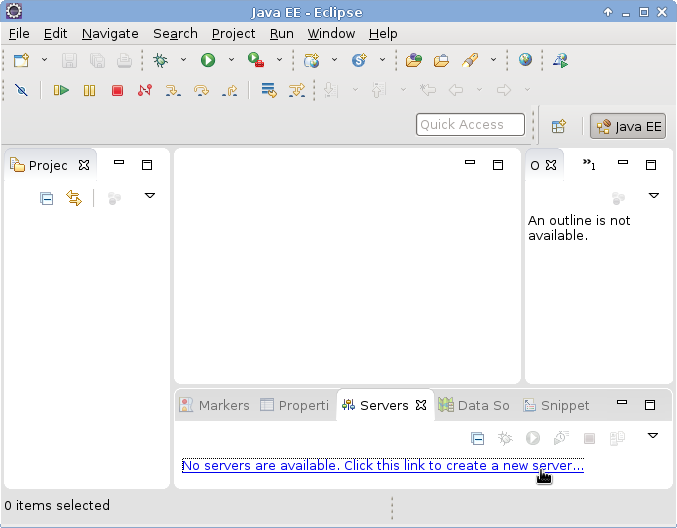Click the Search flashlight icon
The width and height of the screenshot is (677, 528).
pos(470,60)
